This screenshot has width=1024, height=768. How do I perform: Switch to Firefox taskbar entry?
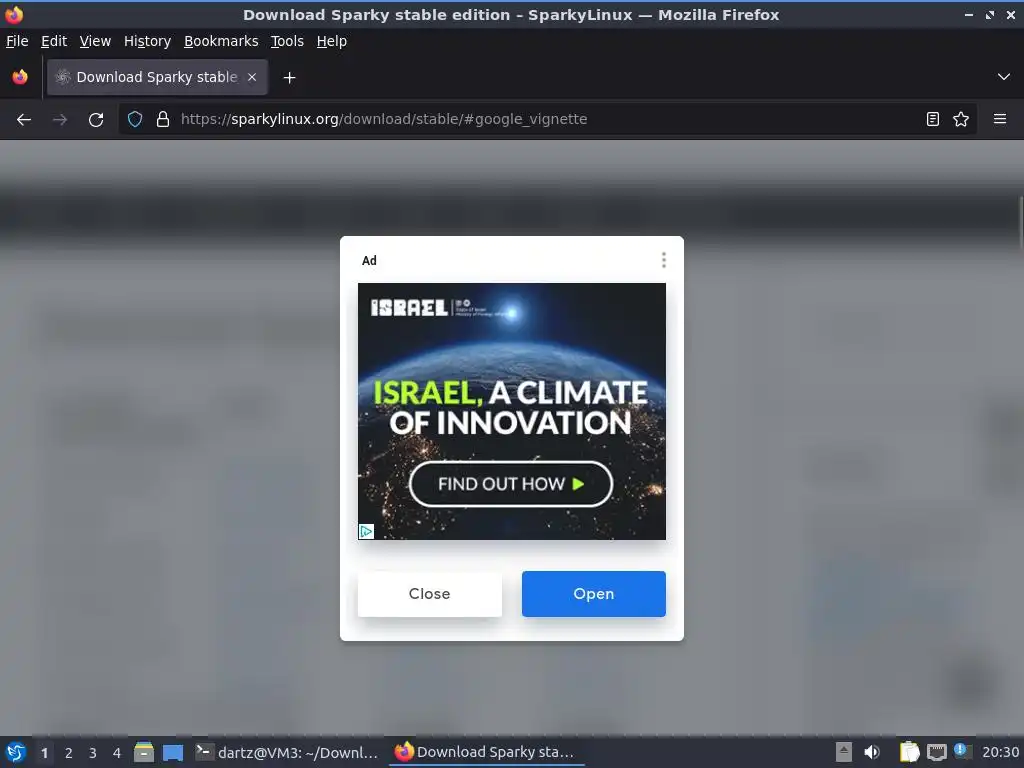click(x=485, y=752)
